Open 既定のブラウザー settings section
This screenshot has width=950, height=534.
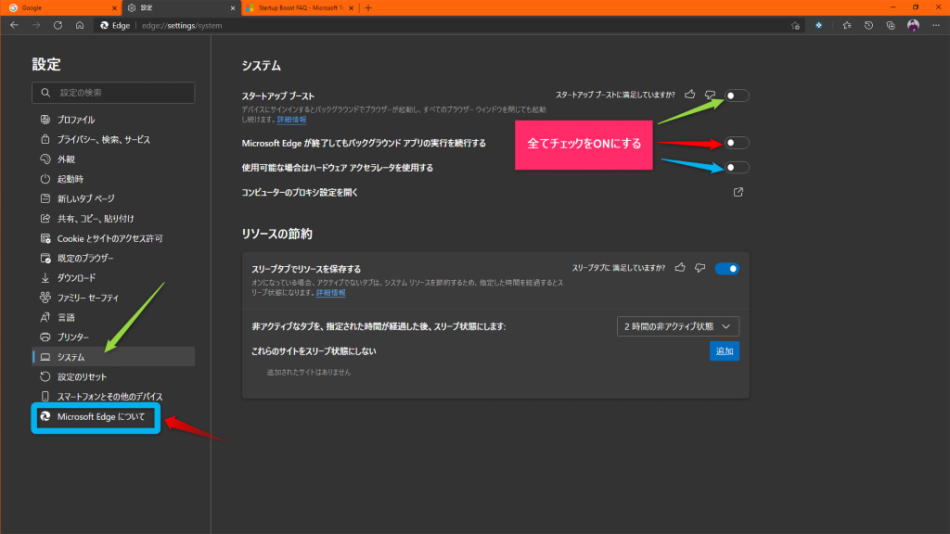[113, 258]
